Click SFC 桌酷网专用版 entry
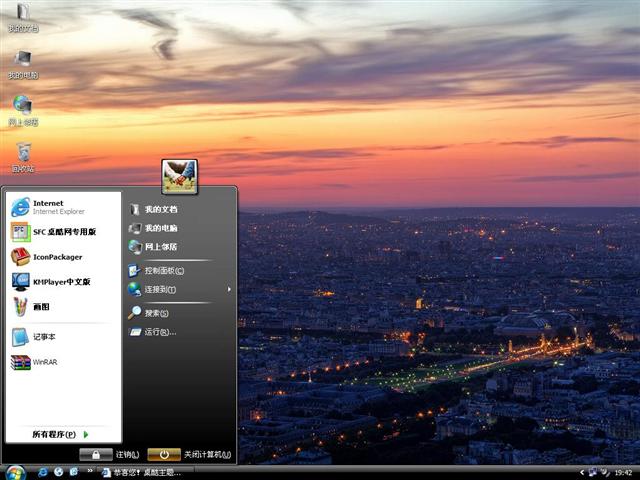Image resolution: width=640 pixels, height=480 pixels. click(x=63, y=232)
